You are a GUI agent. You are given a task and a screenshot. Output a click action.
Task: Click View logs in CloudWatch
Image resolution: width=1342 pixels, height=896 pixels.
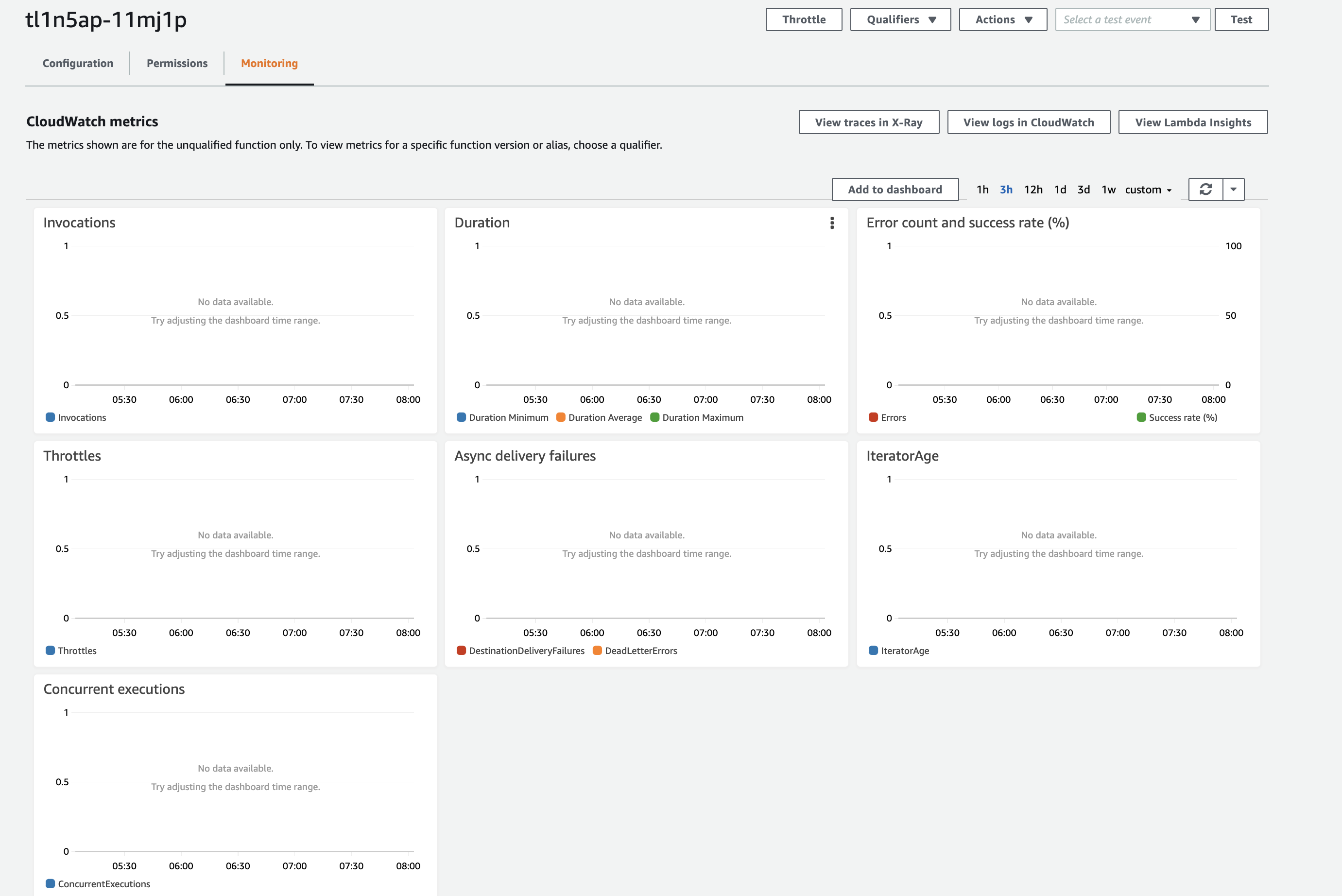coord(1028,121)
